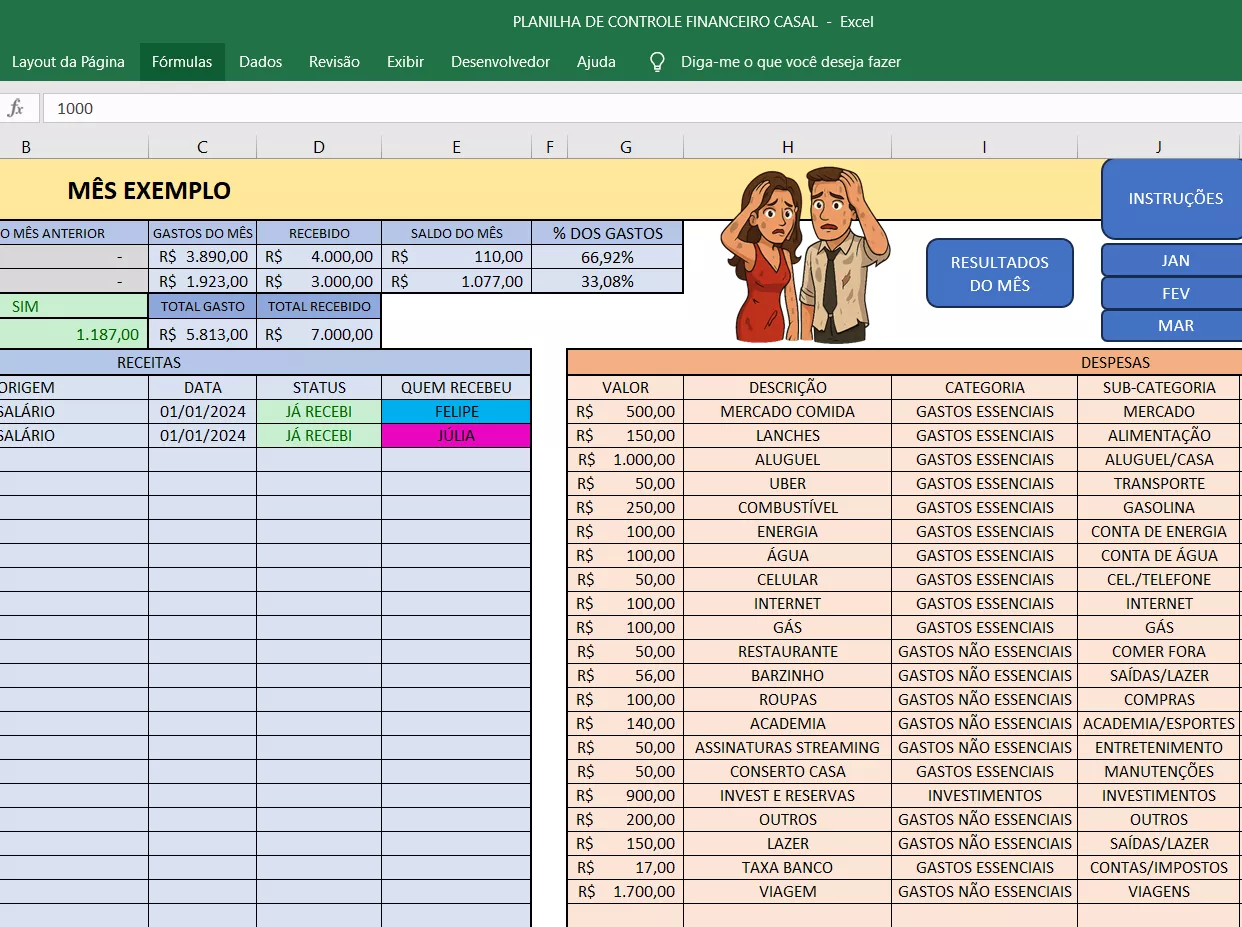
Task: Click the MAR month button
Action: [x=1175, y=325]
